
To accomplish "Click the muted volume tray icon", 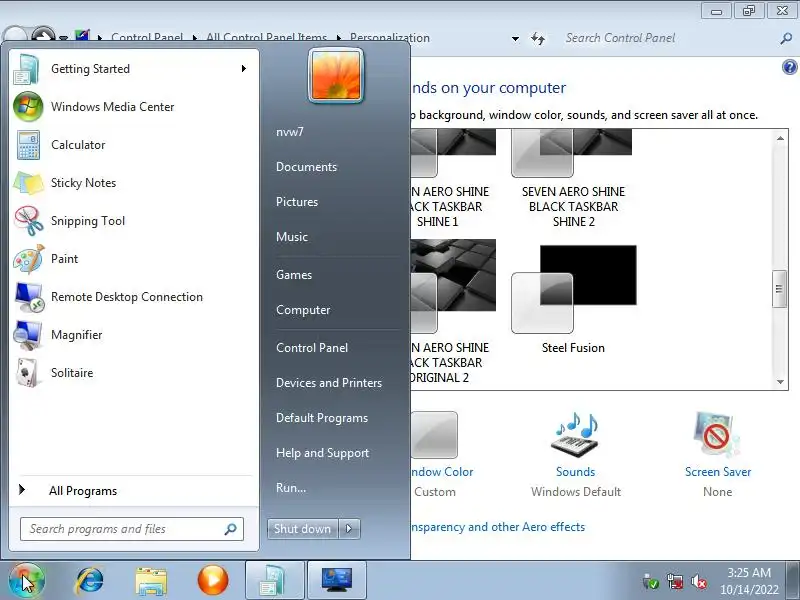I will coord(698,581).
